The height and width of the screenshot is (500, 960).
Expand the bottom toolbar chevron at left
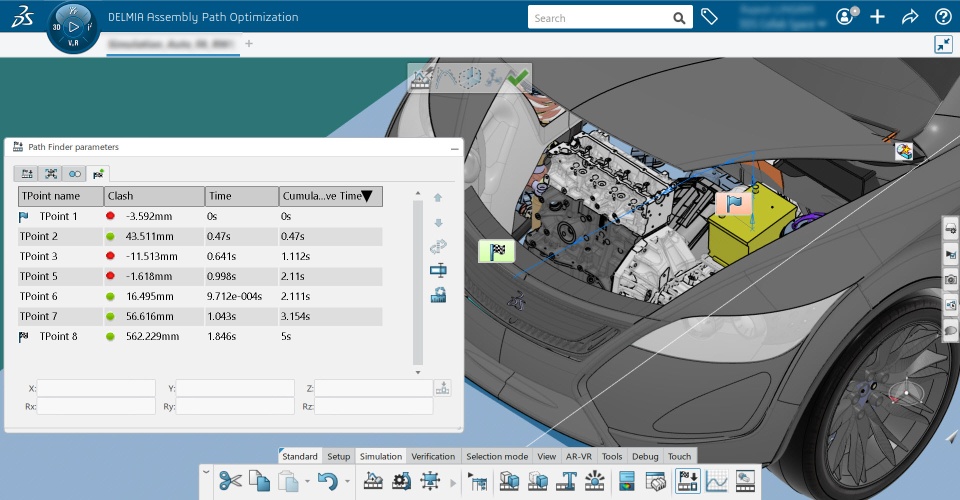206,471
